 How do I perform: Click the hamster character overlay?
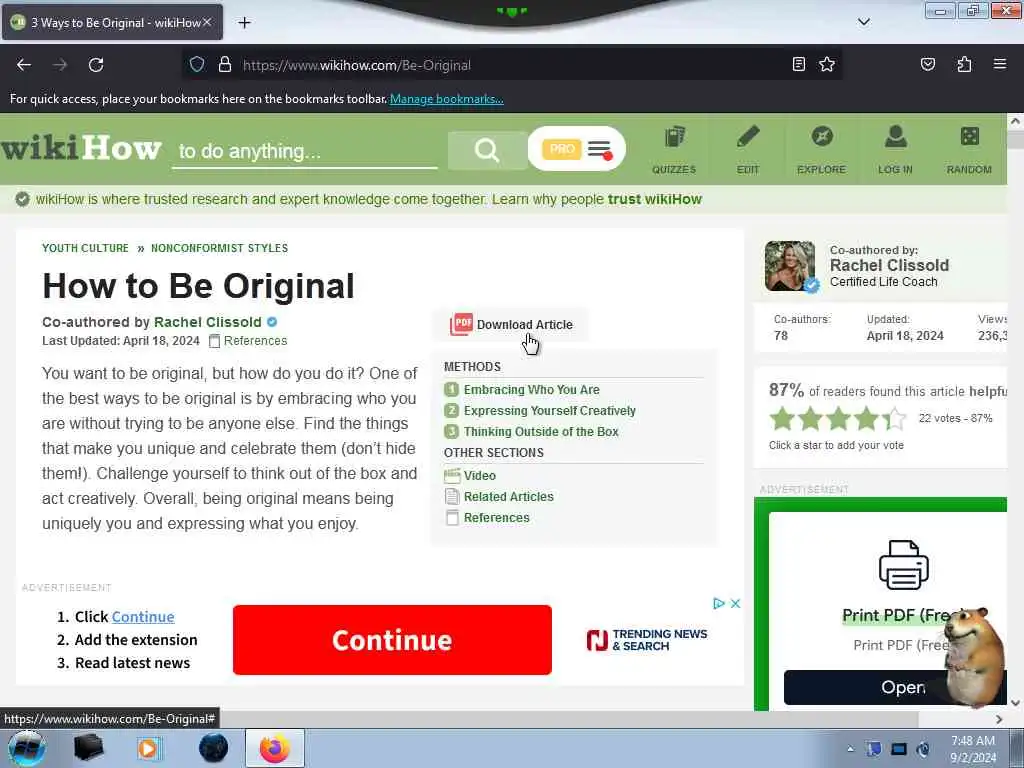point(973,658)
